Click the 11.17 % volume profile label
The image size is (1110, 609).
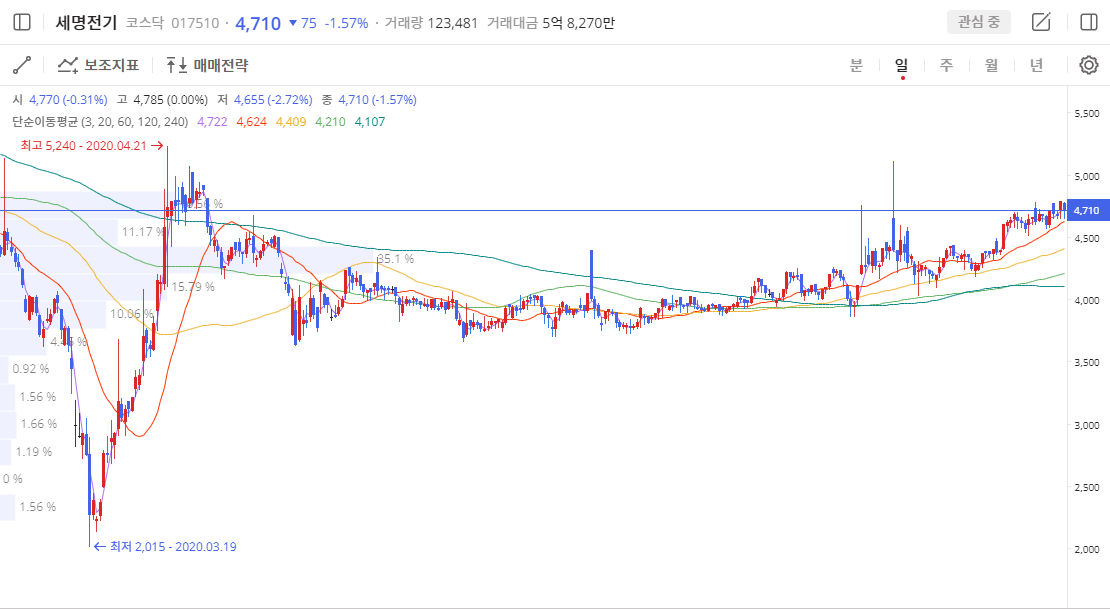coord(143,232)
